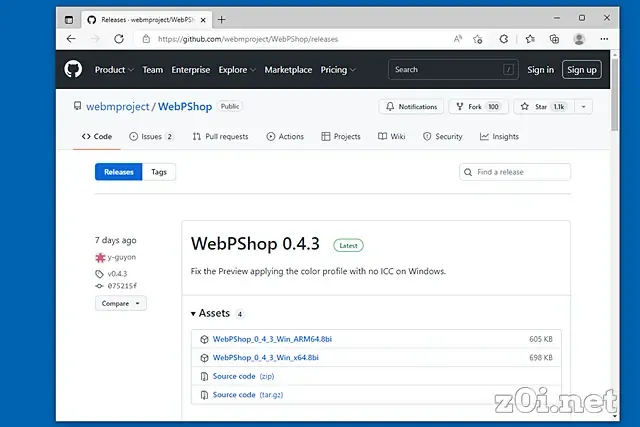Click the file icon for Source code (tar.gz)
This screenshot has height=427, width=640.
(x=204, y=395)
